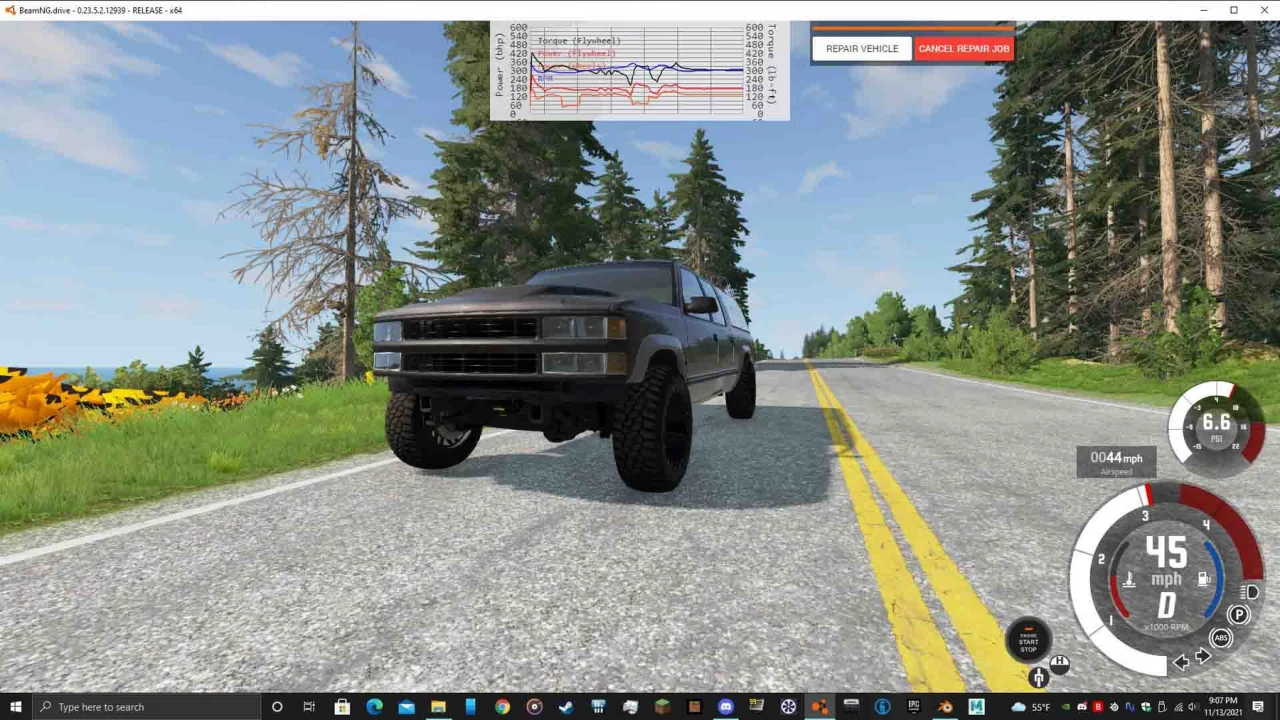Engage the handbrake H icon
1280x720 pixels.
1060,663
